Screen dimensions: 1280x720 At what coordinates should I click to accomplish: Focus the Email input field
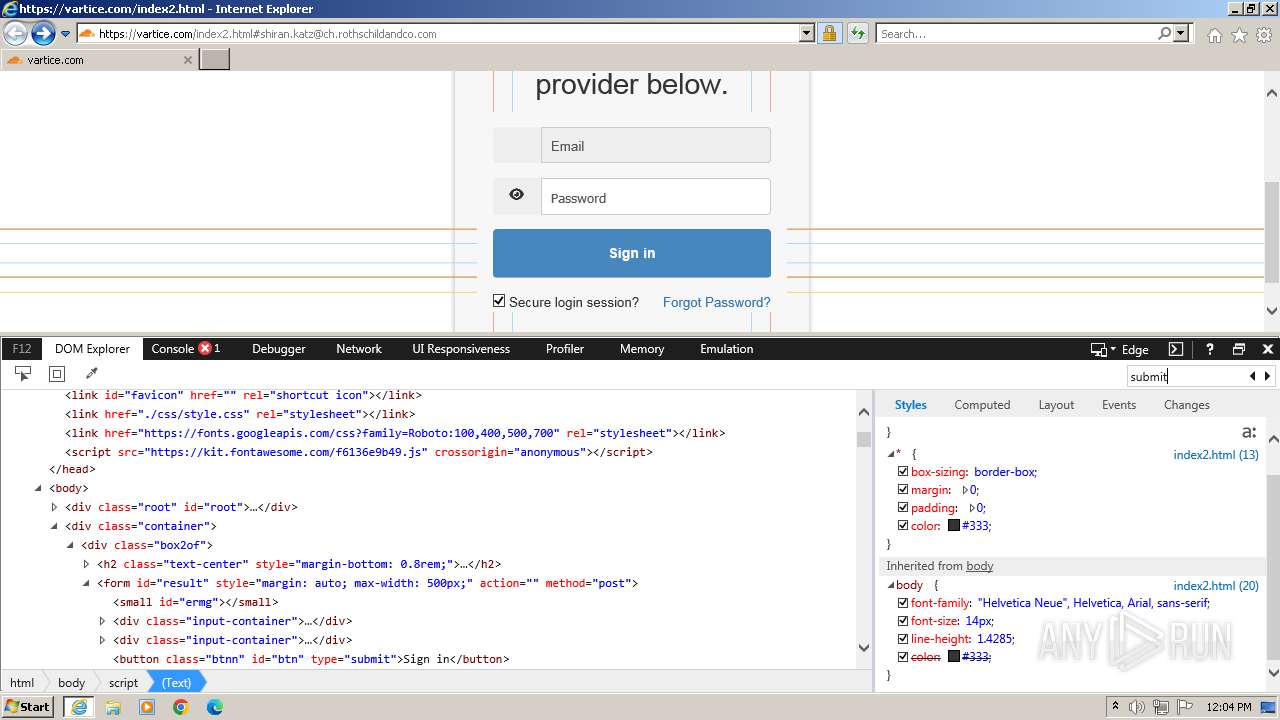(x=656, y=145)
